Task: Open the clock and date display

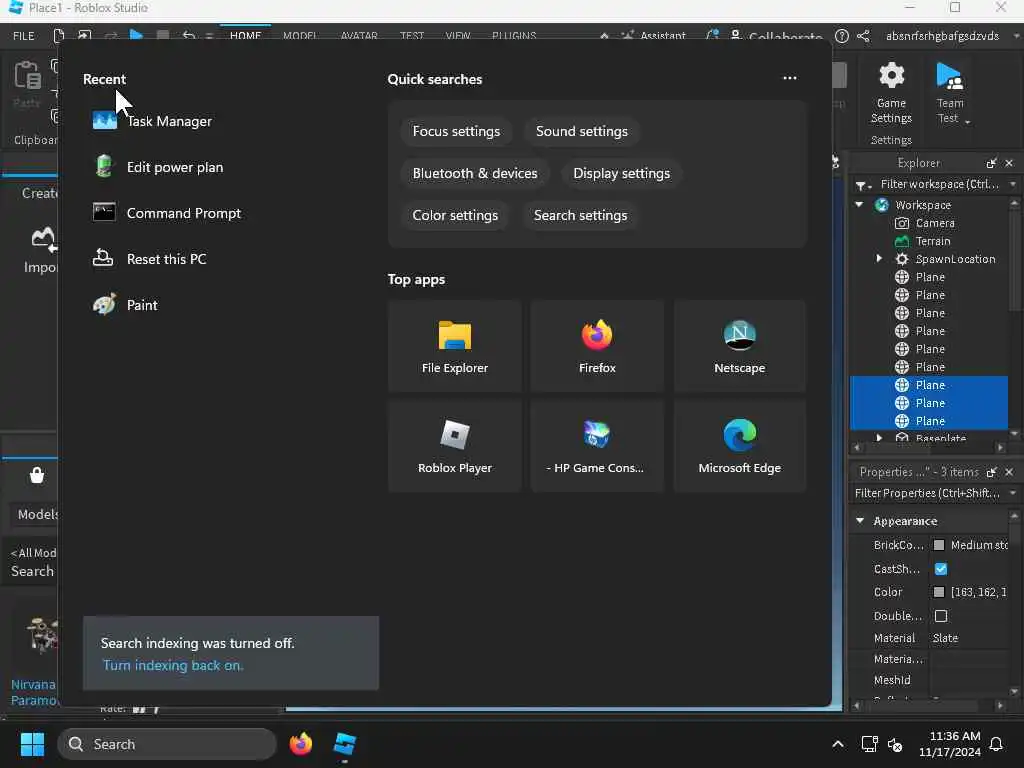Action: (949, 744)
